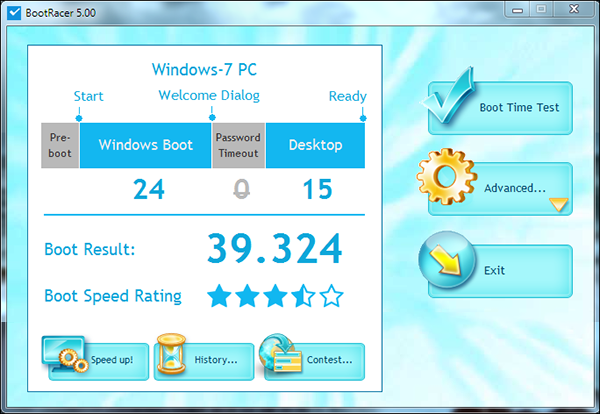The height and width of the screenshot is (414, 600).
Task: Select the Password Timeout segment
Action: pos(238,145)
